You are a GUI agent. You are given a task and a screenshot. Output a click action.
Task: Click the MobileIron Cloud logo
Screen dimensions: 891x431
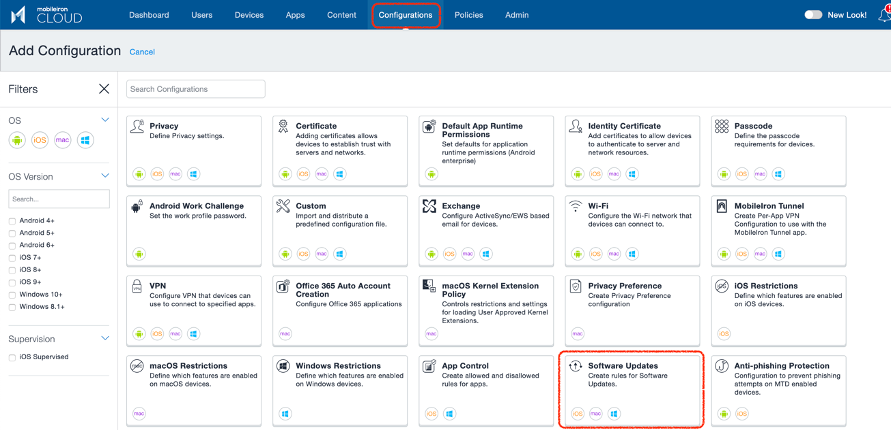[x=47, y=15]
